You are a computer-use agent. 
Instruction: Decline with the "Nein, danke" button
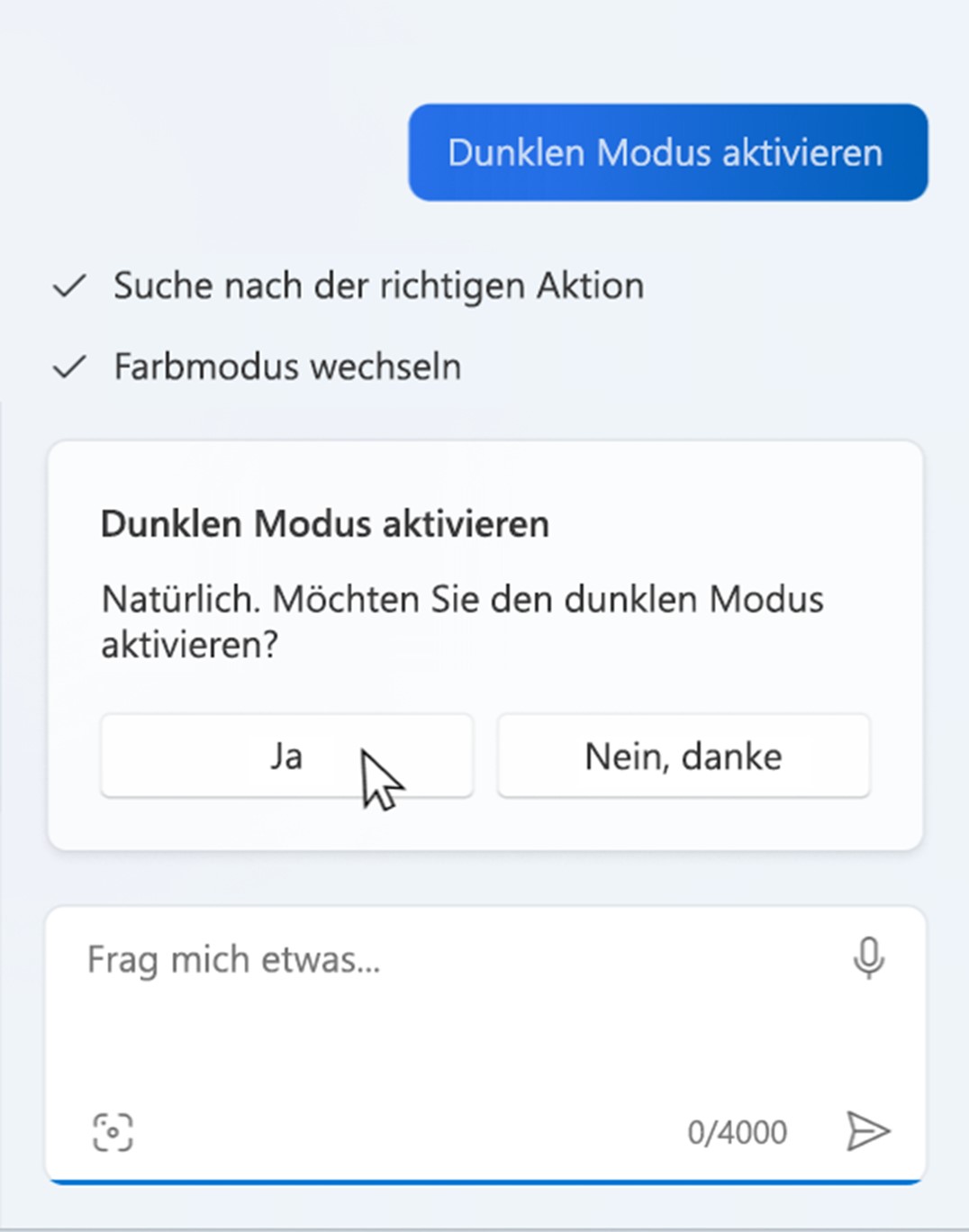684,756
